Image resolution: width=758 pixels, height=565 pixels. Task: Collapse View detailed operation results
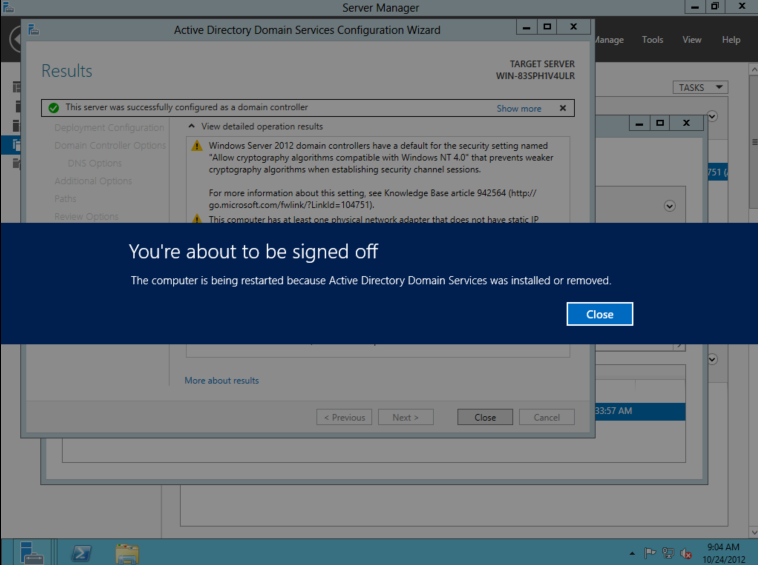pos(191,126)
